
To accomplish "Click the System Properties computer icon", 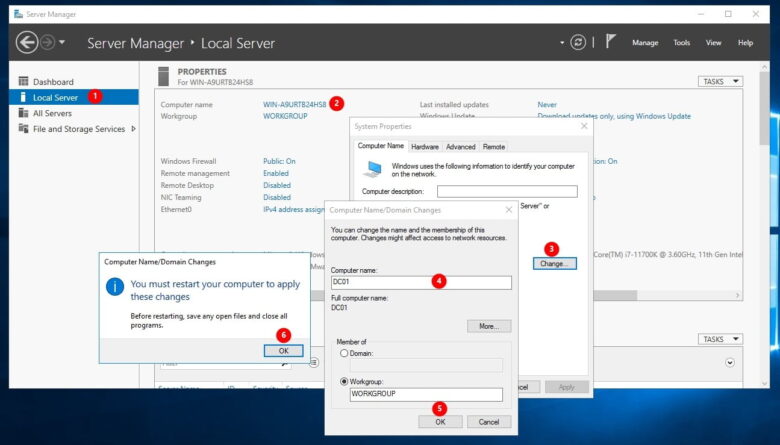I will (x=373, y=169).
